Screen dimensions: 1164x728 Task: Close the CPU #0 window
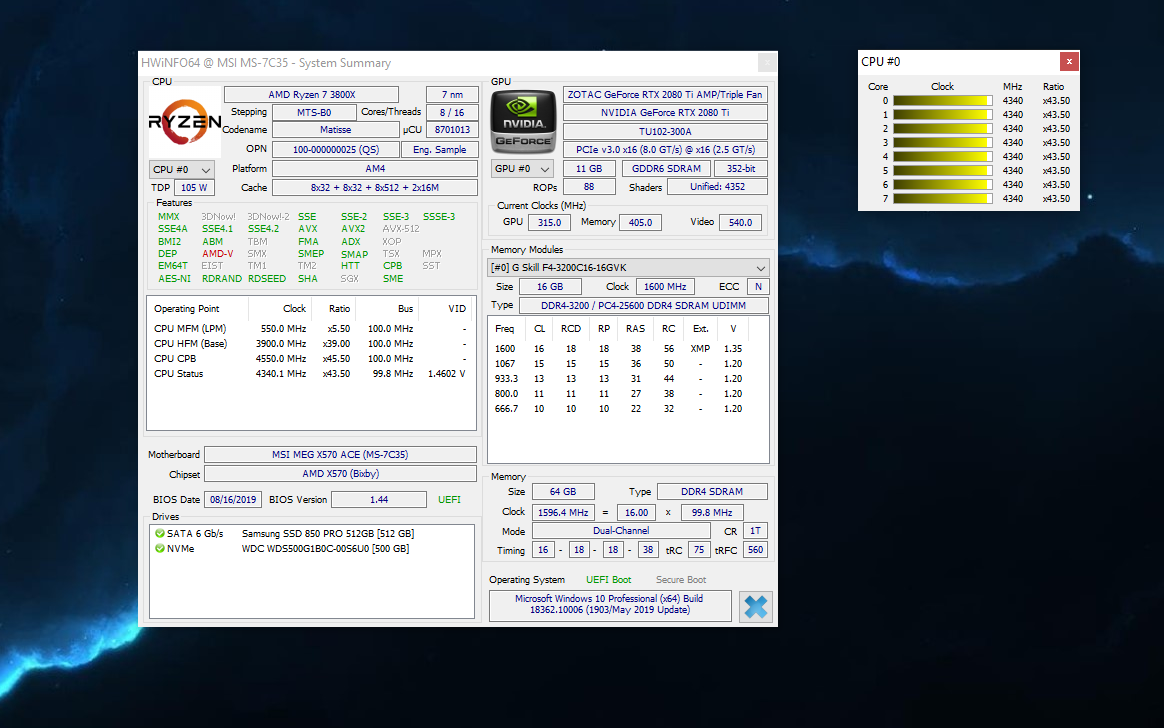[x=1069, y=62]
